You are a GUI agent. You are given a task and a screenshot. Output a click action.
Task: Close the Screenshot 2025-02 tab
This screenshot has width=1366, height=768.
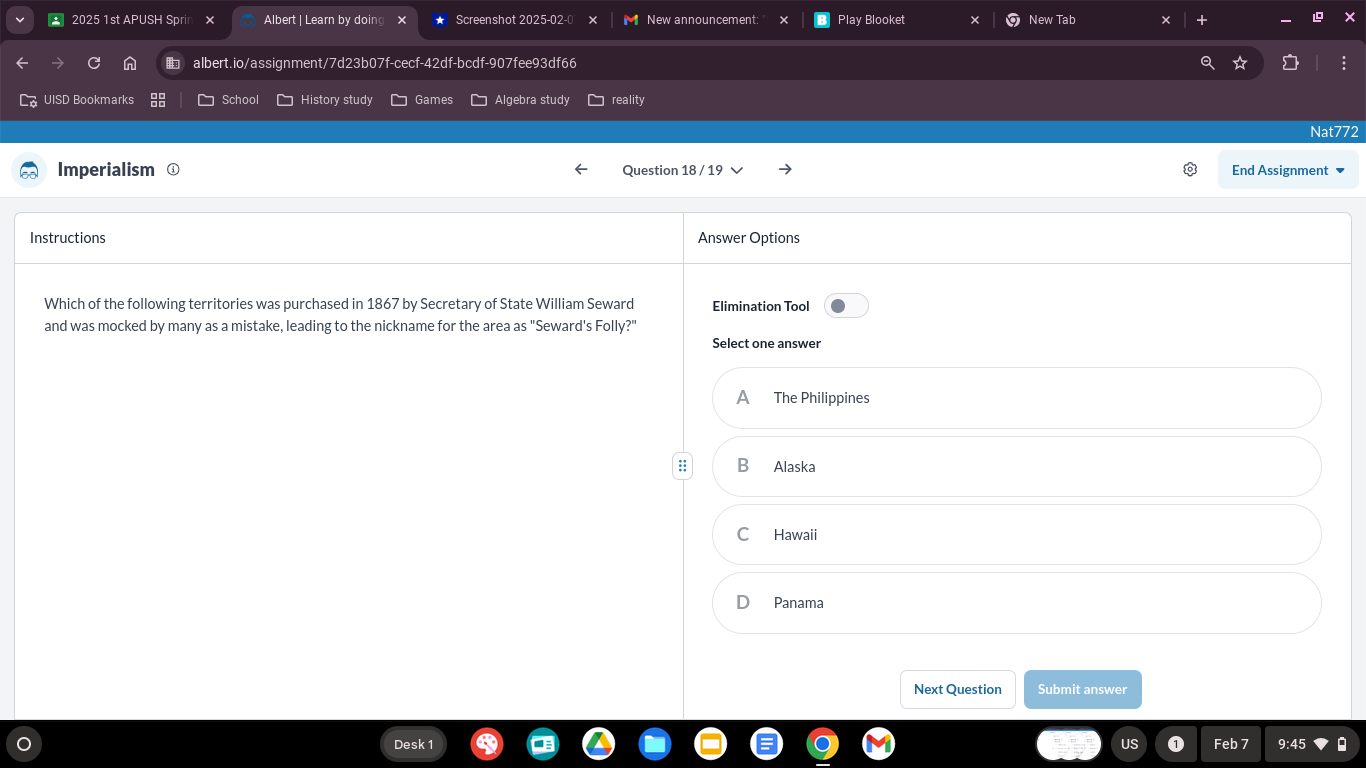pyautogui.click(x=593, y=20)
